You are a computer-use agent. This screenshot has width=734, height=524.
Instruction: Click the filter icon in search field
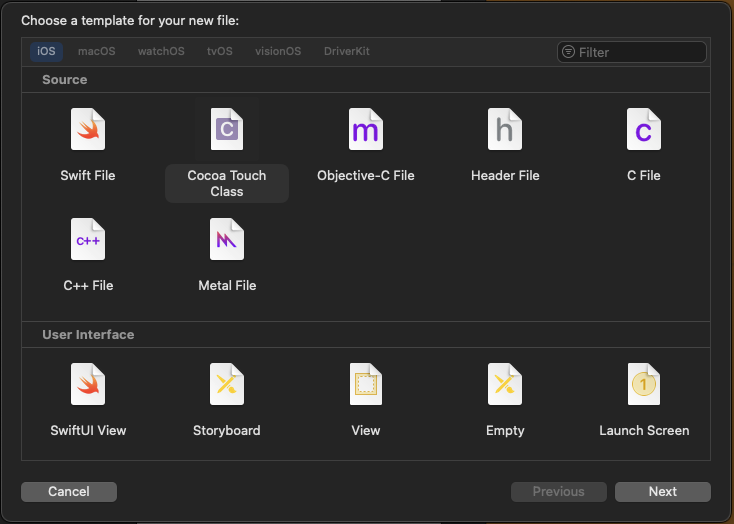[568, 52]
